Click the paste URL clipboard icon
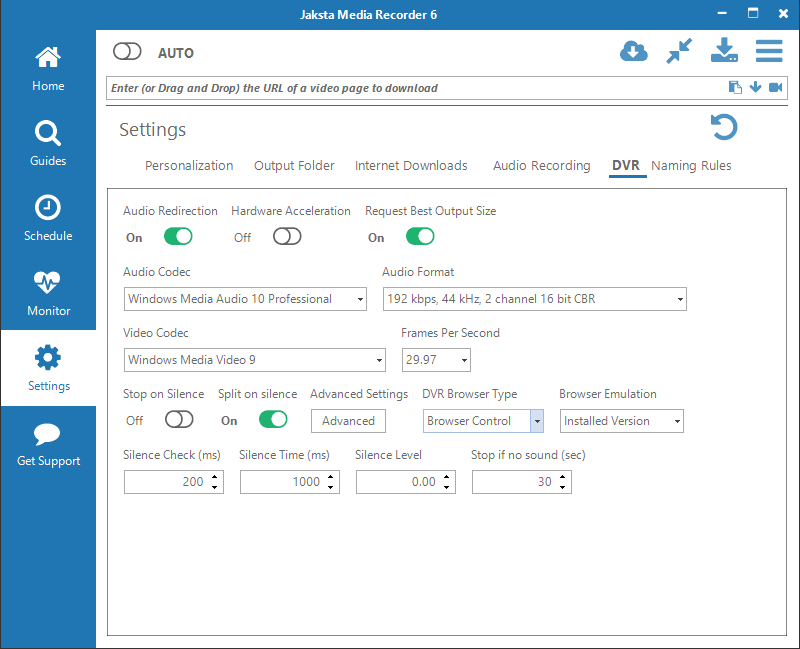Viewport: 800px width, 649px height. point(735,87)
